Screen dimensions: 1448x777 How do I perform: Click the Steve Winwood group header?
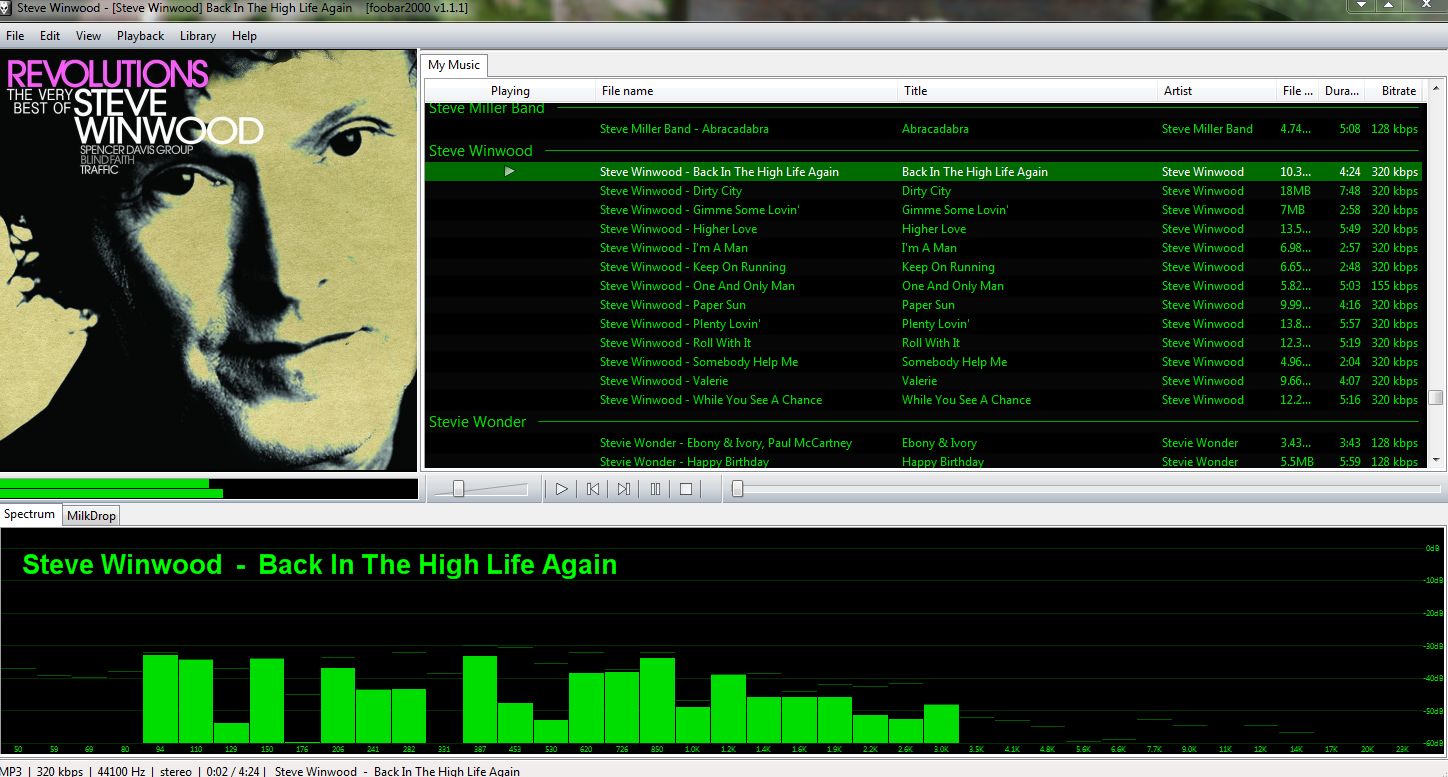click(x=481, y=151)
